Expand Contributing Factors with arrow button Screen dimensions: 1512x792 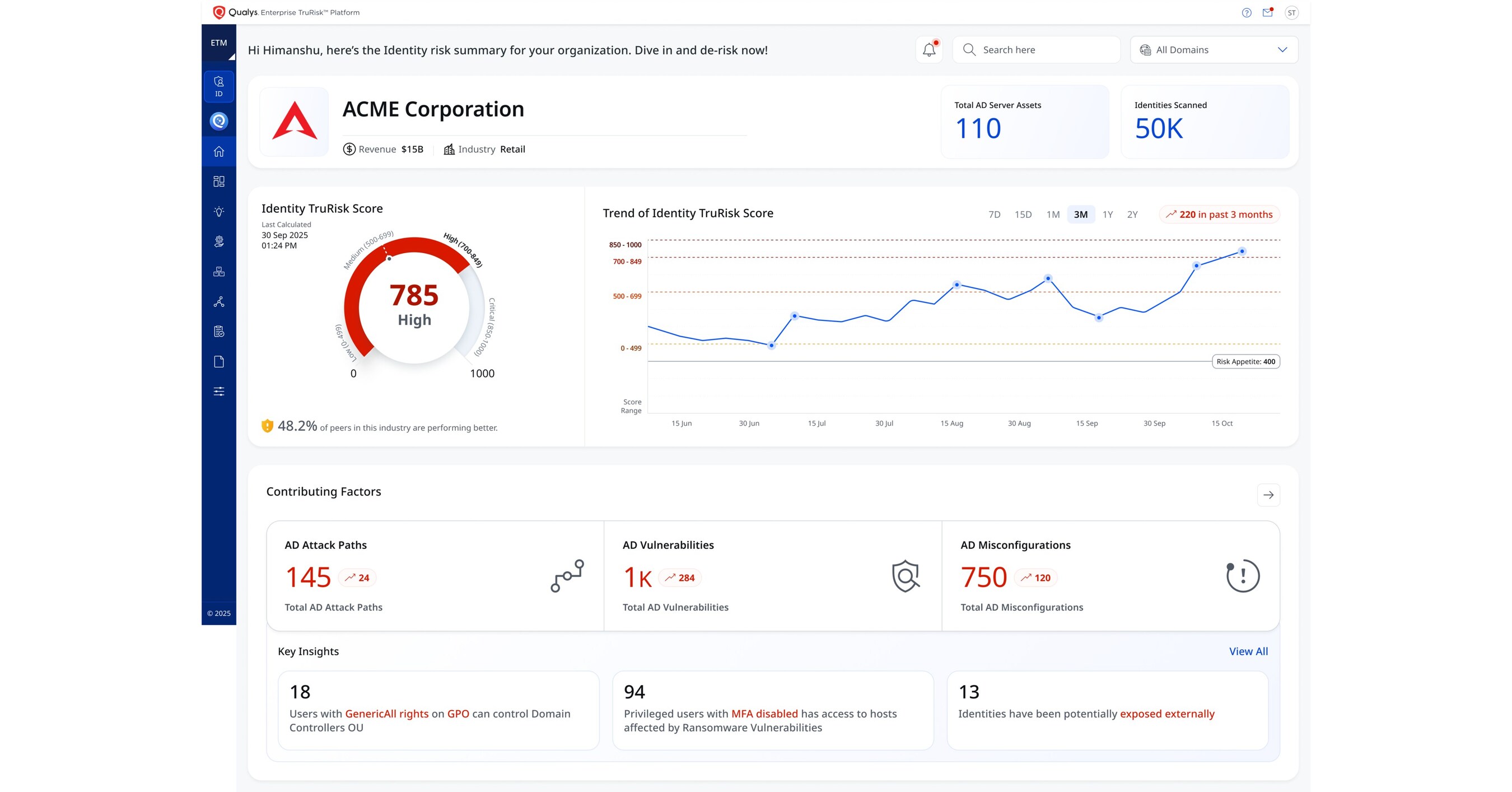(1268, 495)
